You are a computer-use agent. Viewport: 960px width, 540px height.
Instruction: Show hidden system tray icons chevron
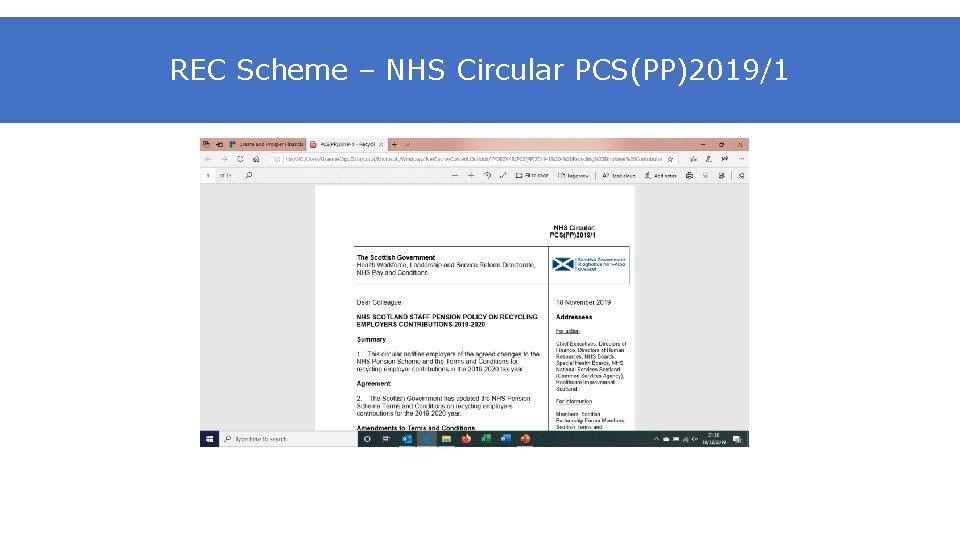656,439
